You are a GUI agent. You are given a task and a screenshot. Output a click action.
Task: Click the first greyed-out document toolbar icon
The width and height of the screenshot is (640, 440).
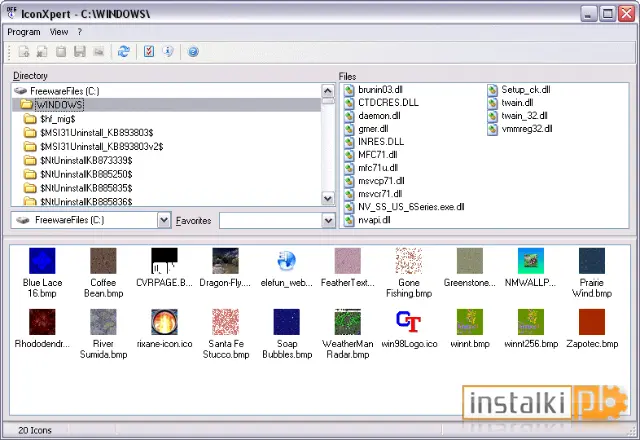tap(24, 51)
